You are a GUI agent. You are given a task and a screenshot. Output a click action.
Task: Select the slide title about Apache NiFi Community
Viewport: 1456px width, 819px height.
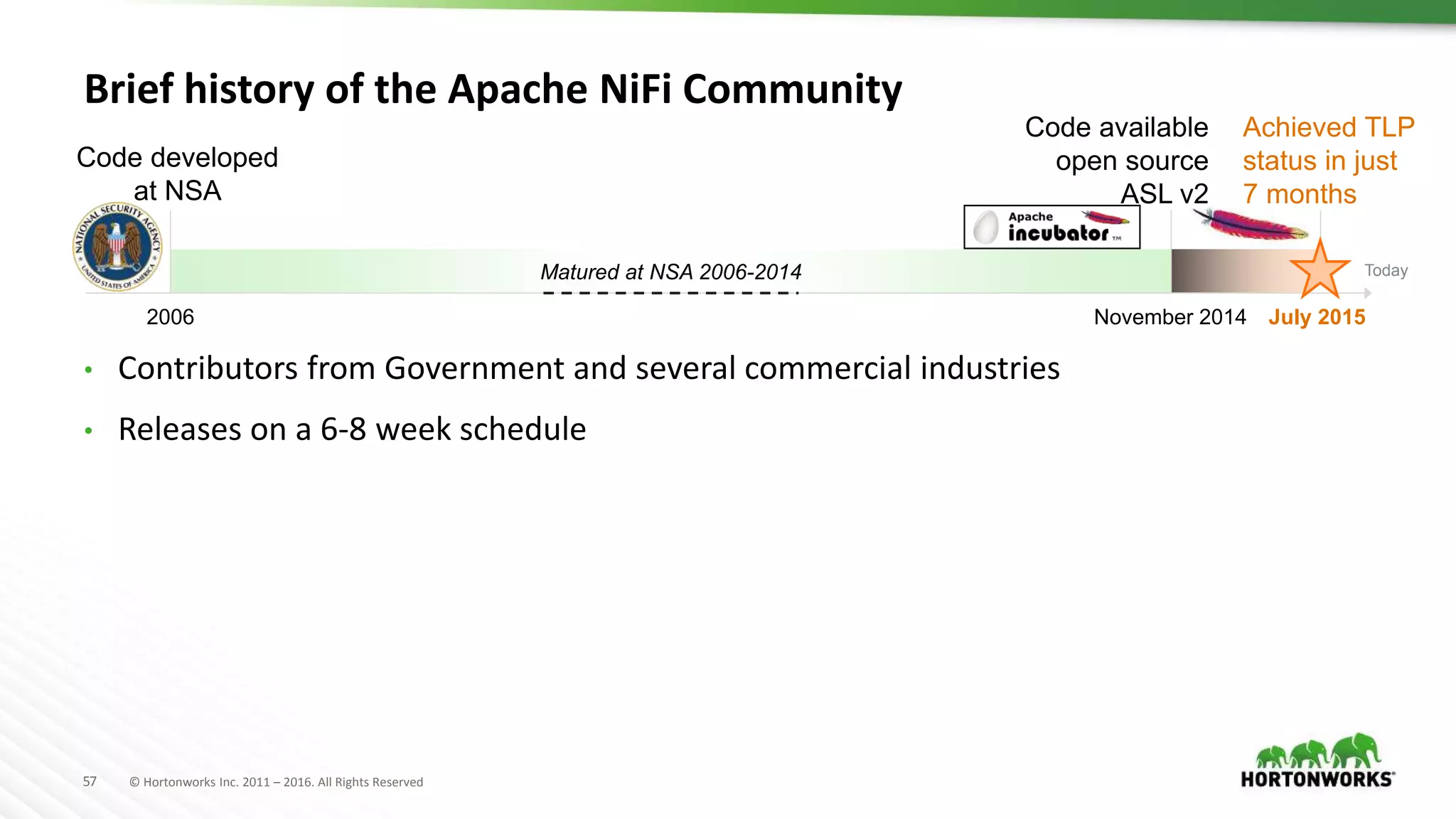tap(493, 90)
